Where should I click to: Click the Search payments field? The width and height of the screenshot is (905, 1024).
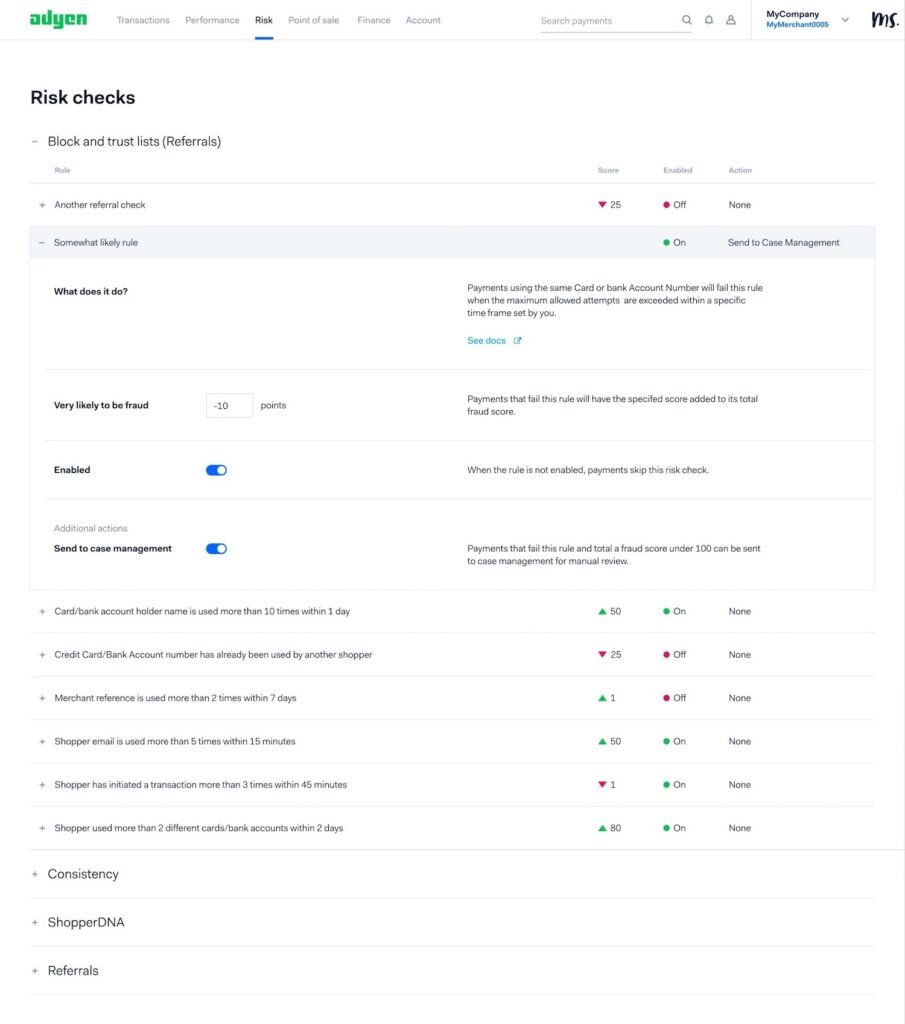(x=607, y=21)
